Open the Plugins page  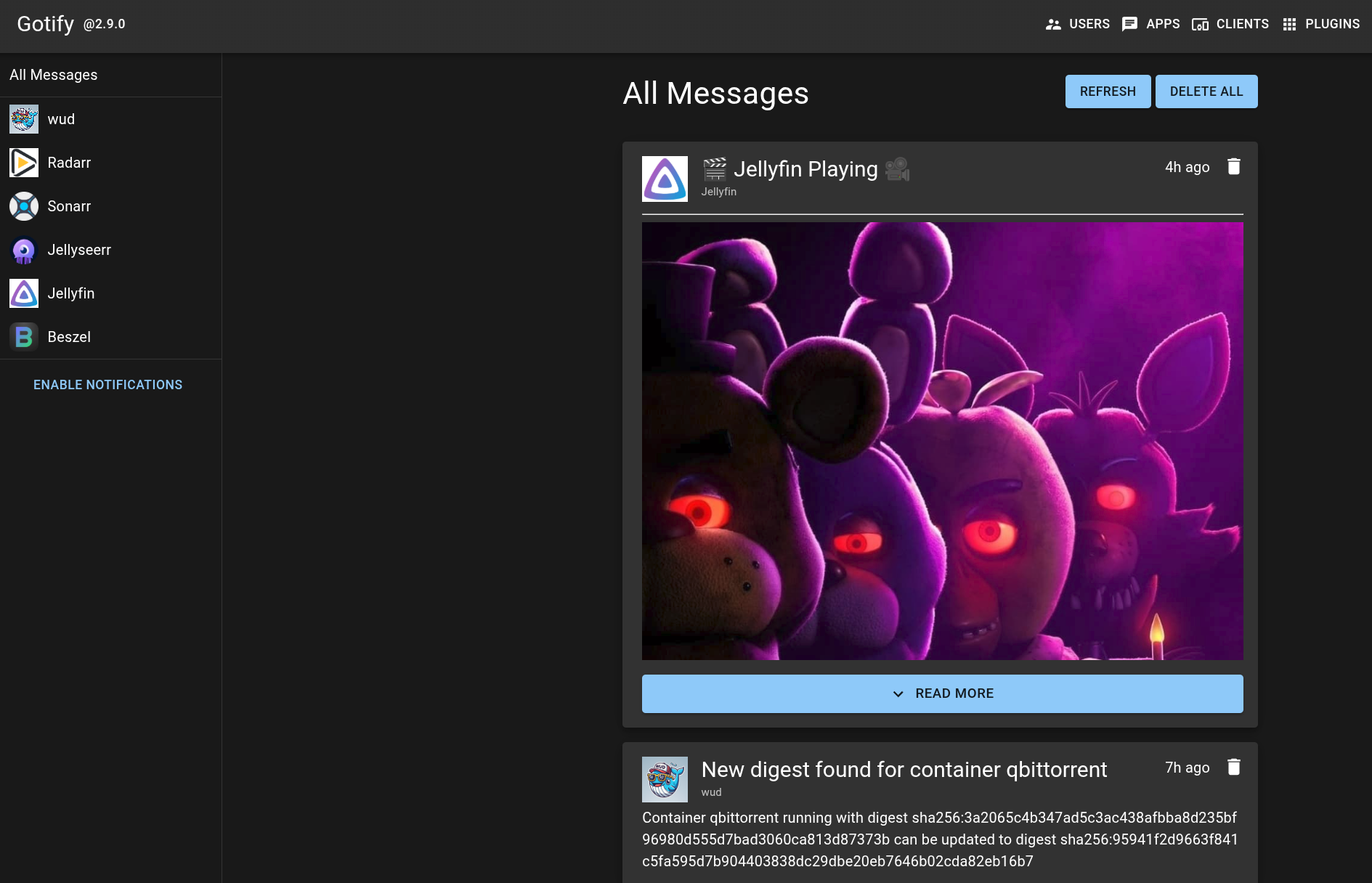tap(1321, 24)
